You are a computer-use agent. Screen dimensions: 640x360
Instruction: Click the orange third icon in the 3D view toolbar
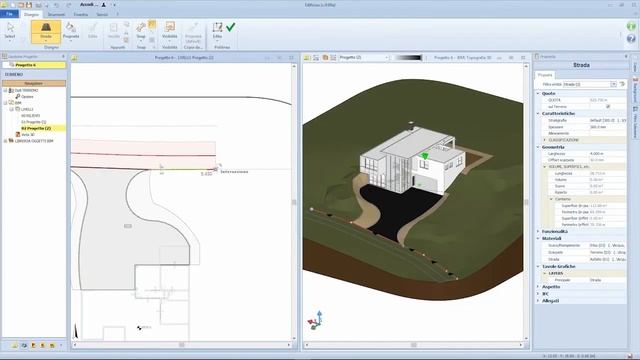[325, 58]
